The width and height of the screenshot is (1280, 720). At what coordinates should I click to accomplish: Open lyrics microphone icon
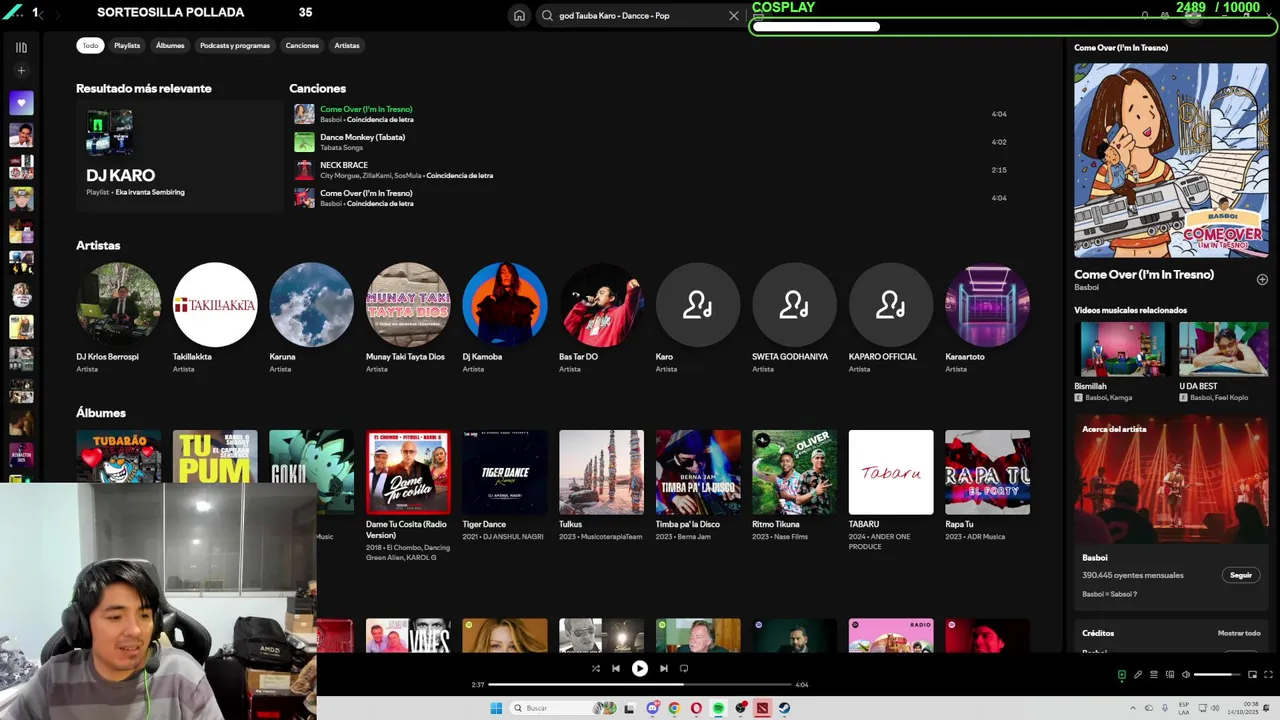coord(1137,675)
